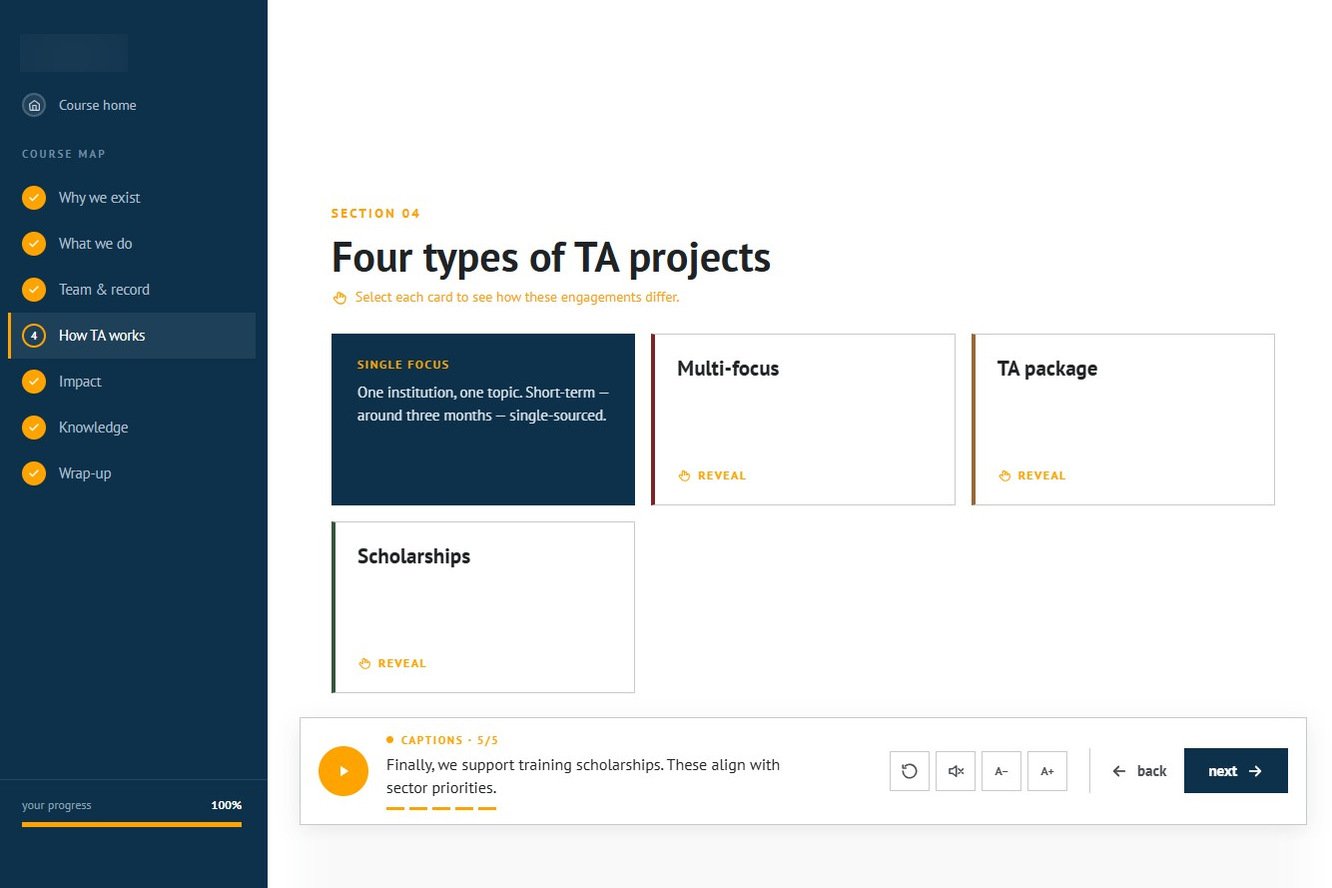Click the next button
The width and height of the screenshot is (1332, 888).
pos(1235,771)
